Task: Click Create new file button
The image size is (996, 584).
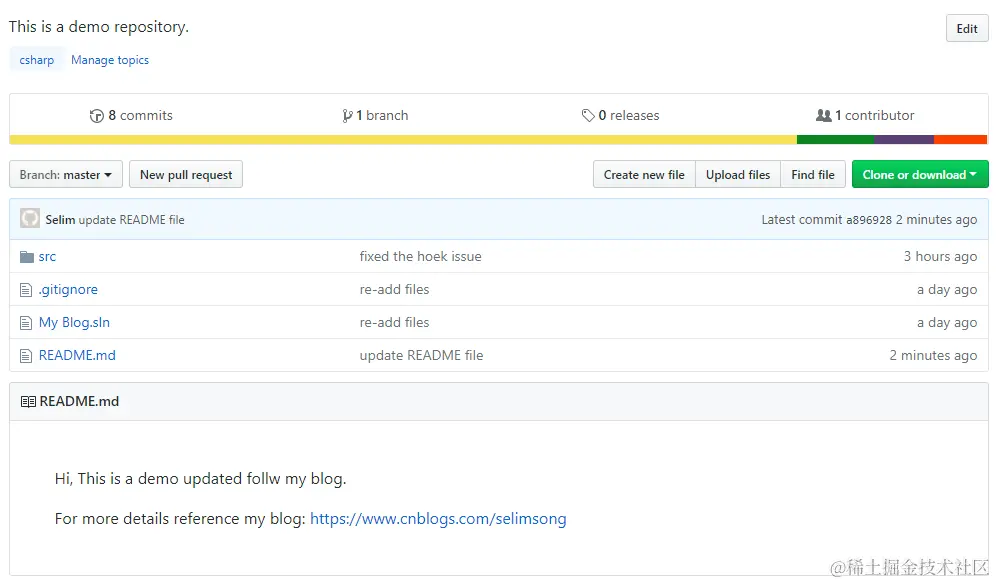Action: [x=644, y=174]
